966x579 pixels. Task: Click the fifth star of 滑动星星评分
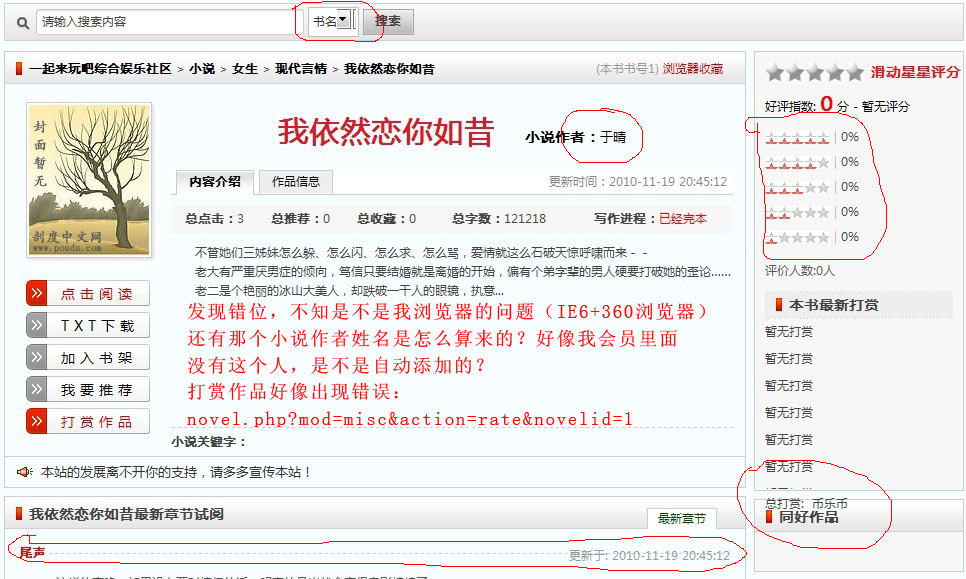point(854,73)
